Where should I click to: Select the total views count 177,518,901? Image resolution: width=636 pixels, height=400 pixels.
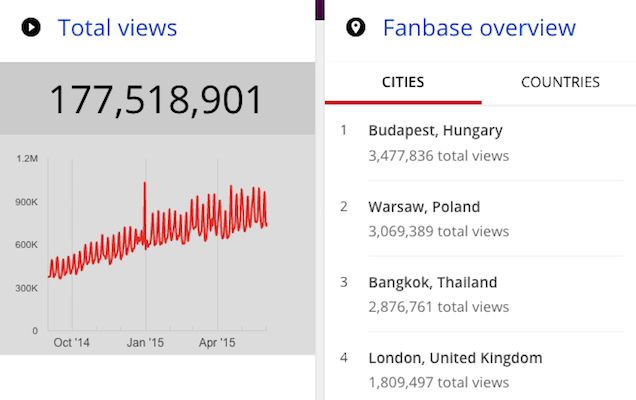(x=157, y=99)
